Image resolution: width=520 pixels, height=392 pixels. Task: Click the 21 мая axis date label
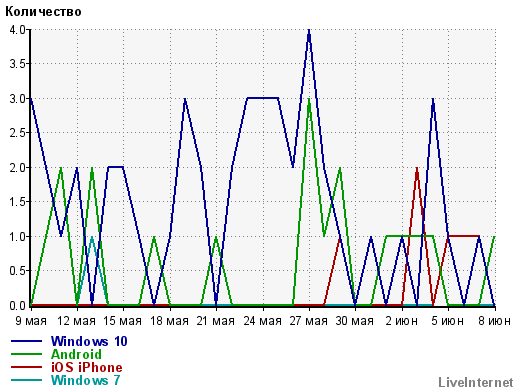(216, 321)
